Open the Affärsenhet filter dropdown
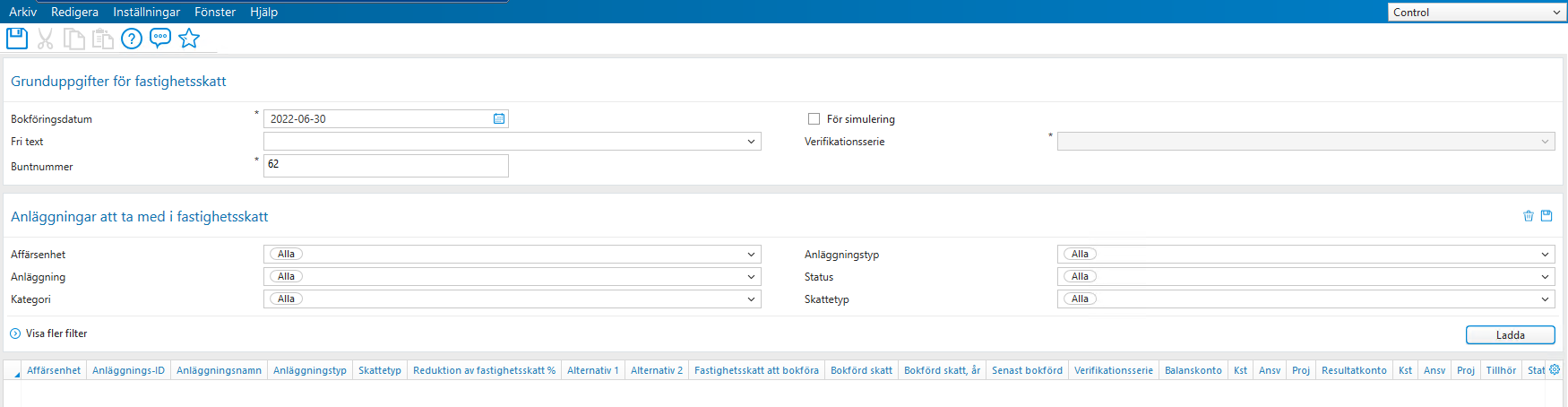 (751, 255)
